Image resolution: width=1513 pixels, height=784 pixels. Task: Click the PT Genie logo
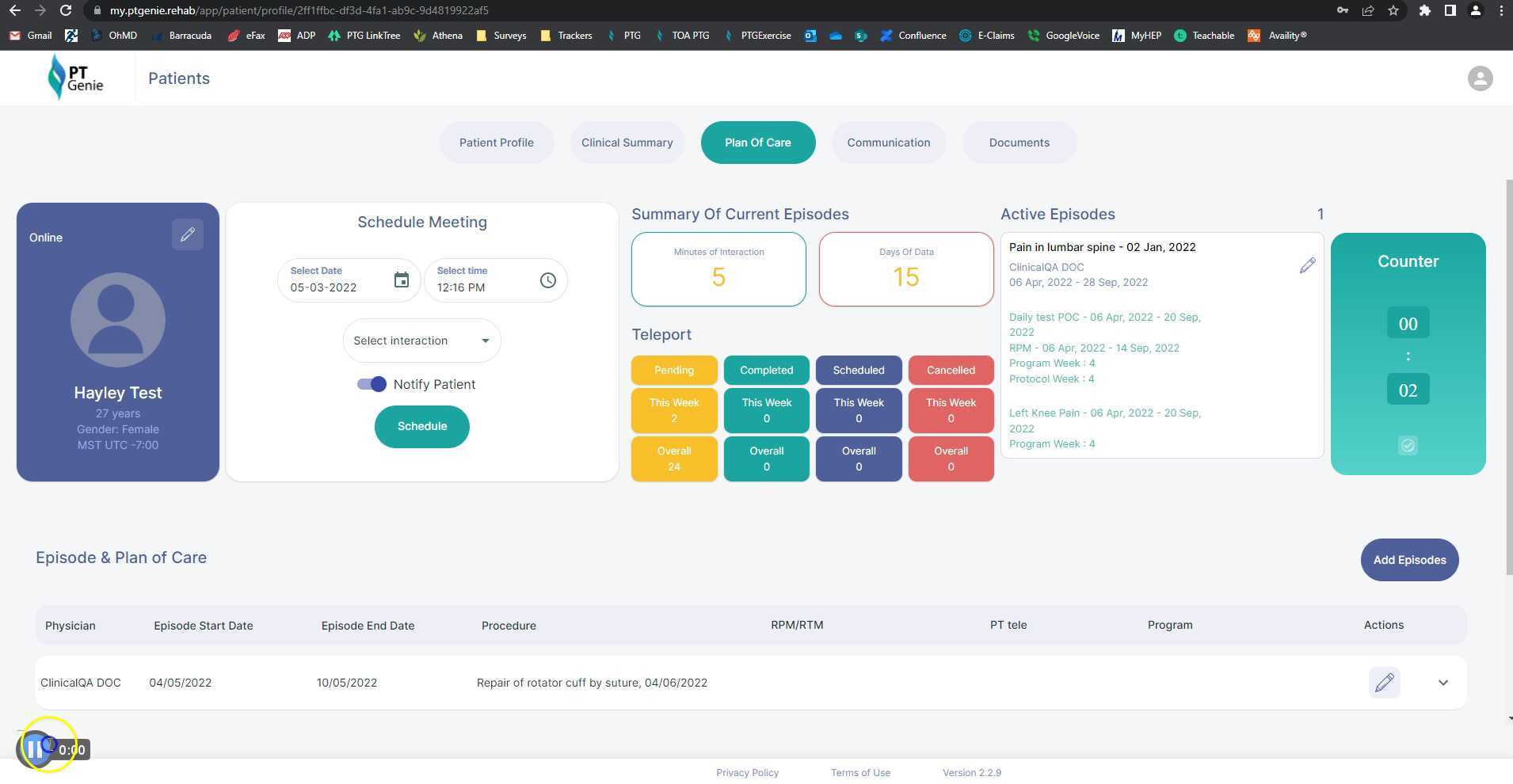pos(77,77)
